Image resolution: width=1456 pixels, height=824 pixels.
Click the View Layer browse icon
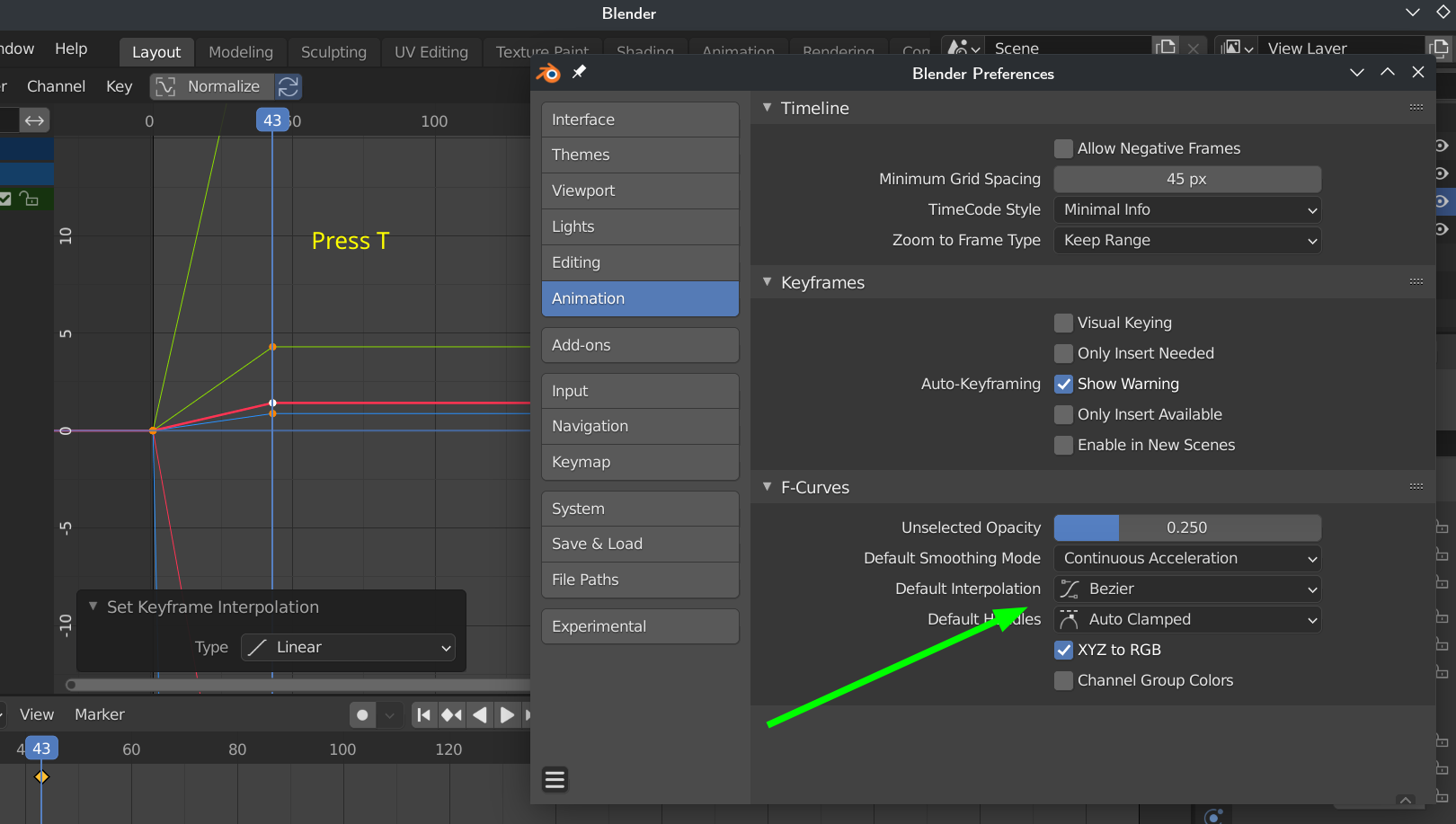[1238, 48]
